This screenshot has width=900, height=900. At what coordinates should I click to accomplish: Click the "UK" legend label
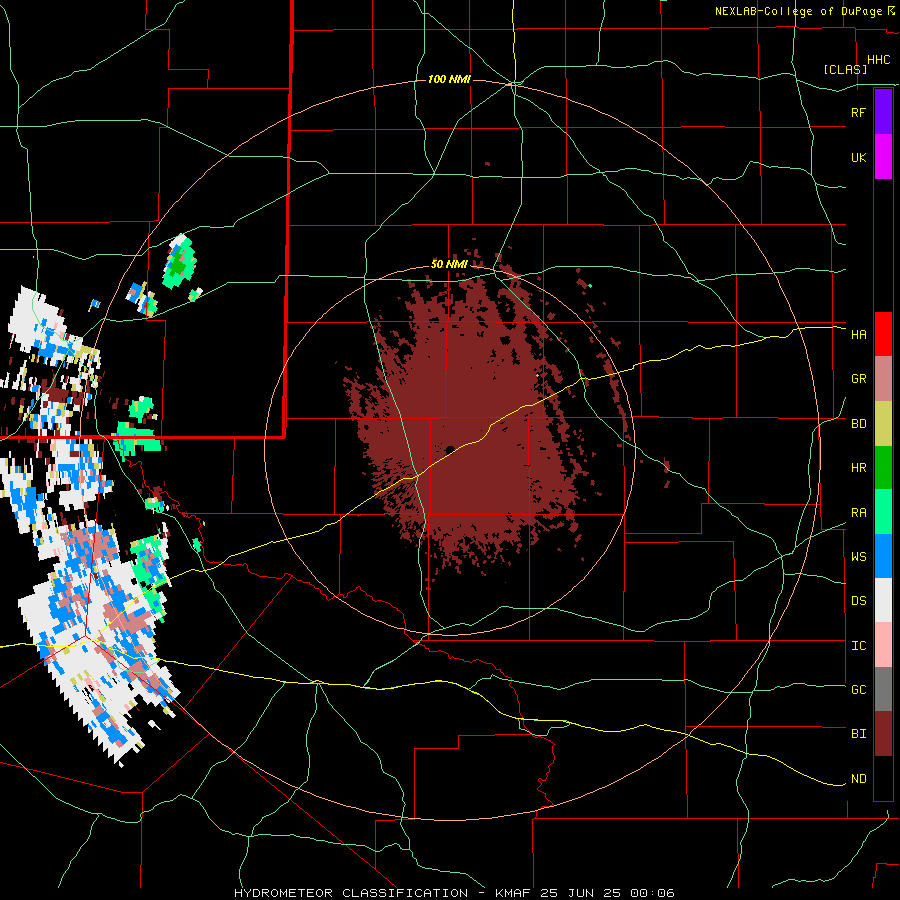[858, 158]
